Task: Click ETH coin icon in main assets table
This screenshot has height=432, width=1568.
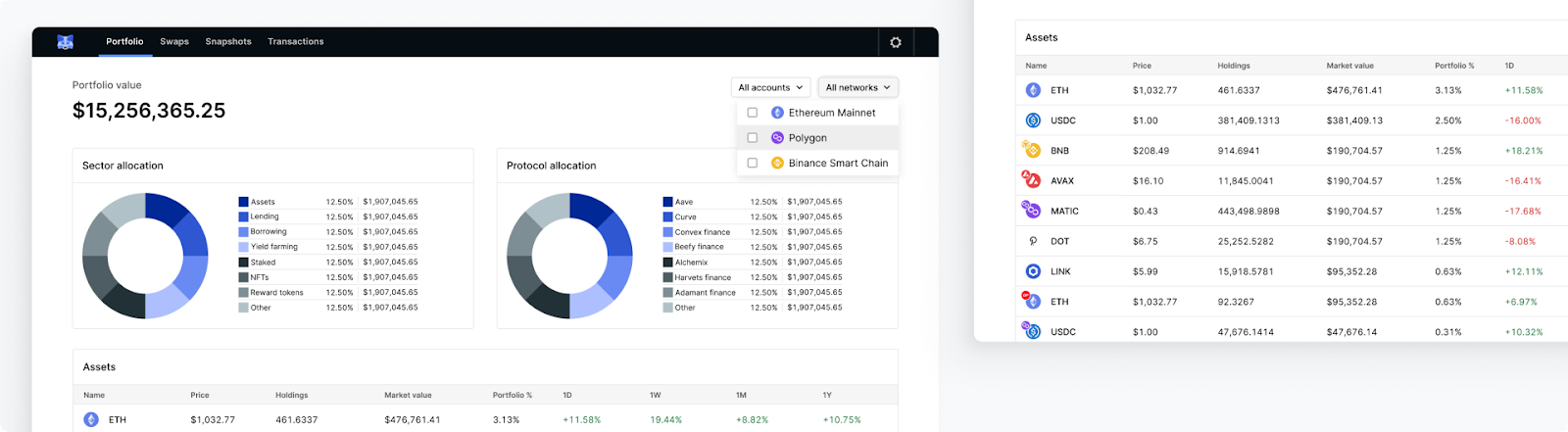Action: pos(91,419)
